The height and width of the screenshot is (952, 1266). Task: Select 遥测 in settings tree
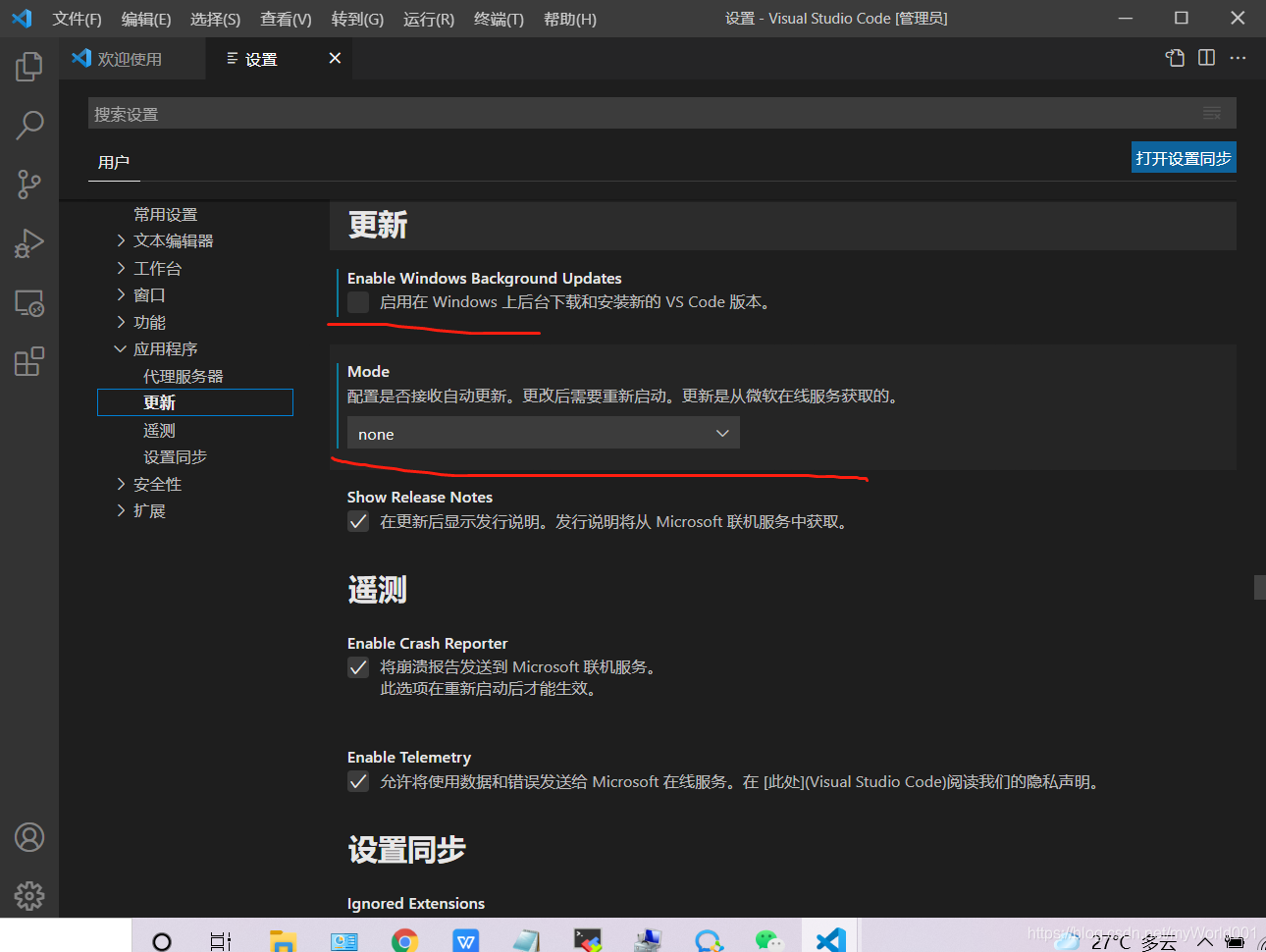point(159,430)
